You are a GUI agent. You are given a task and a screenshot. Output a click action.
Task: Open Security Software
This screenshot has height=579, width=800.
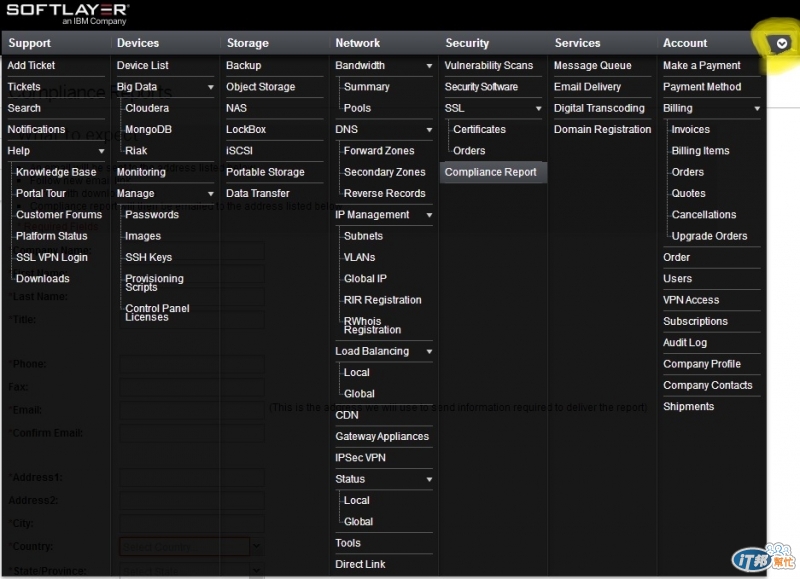click(481, 87)
